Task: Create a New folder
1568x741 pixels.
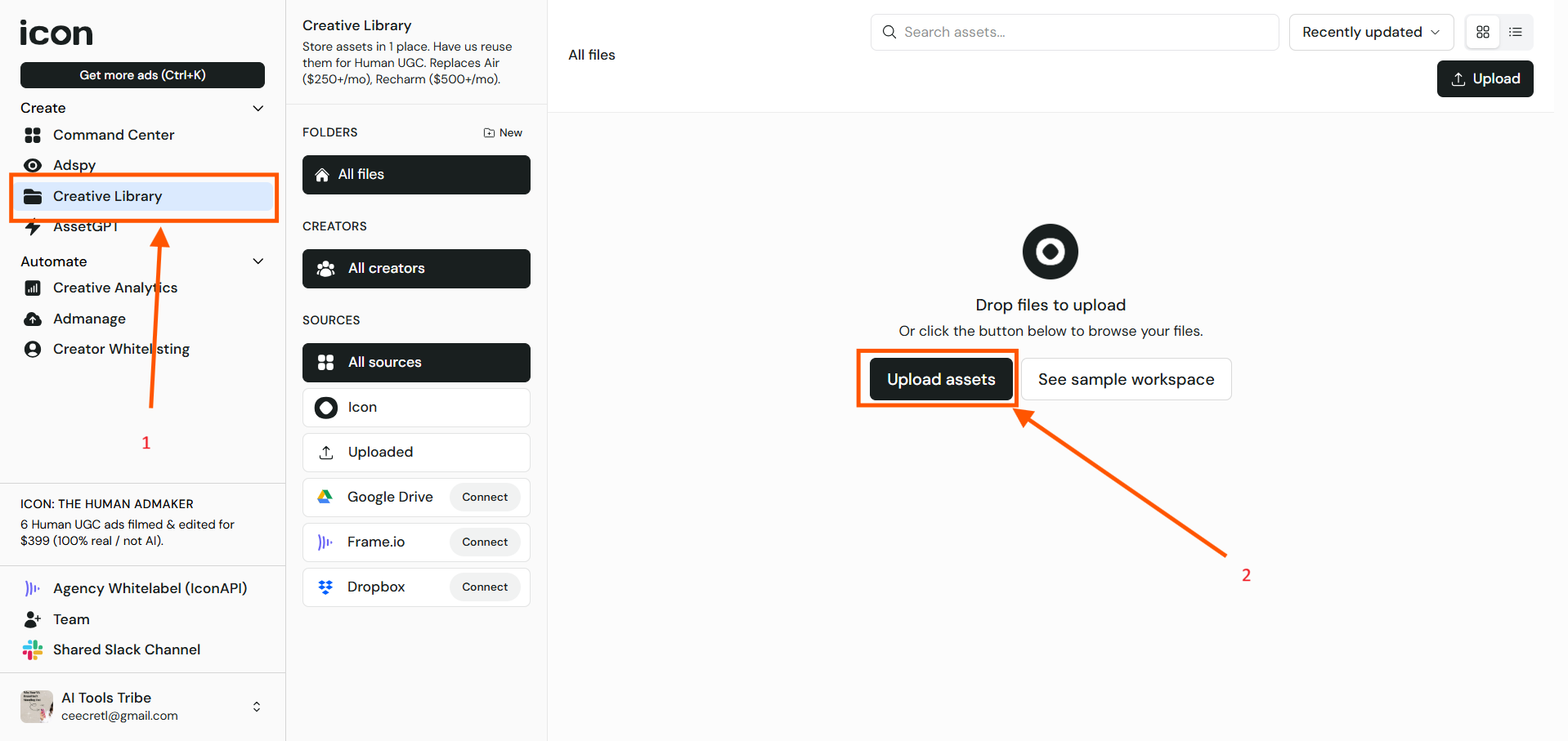Action: tap(503, 132)
